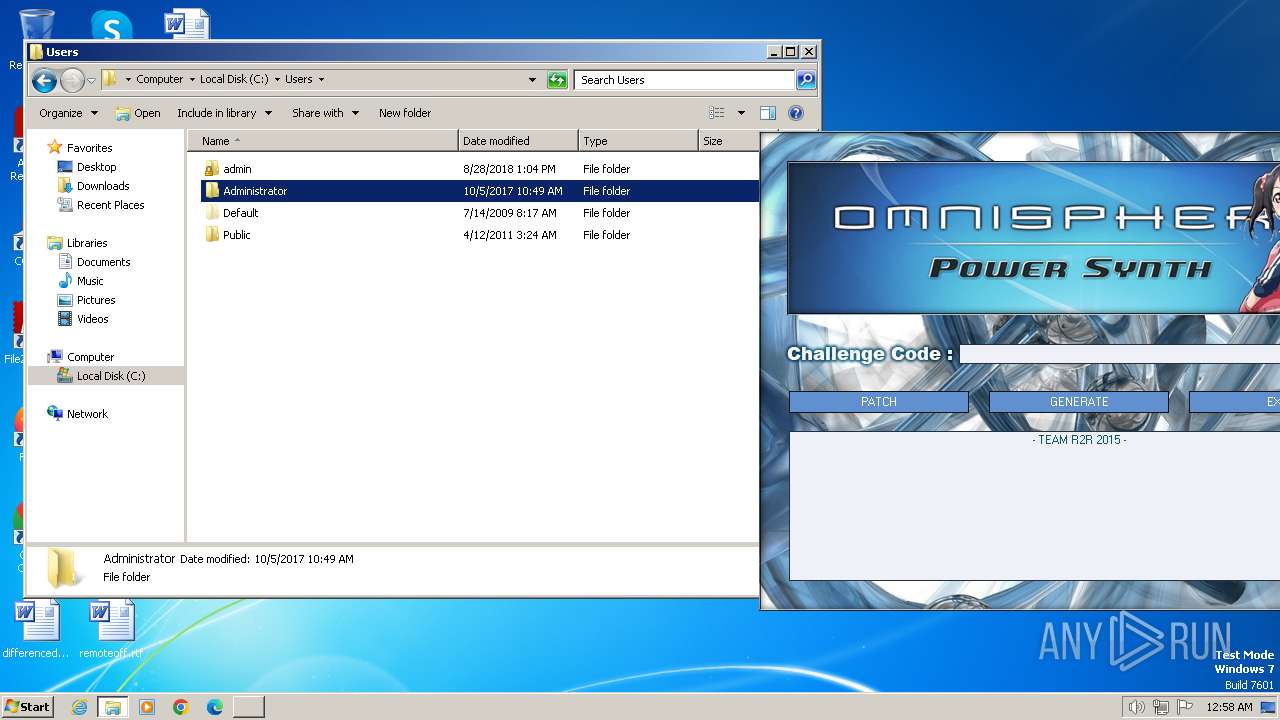Click the volume speaker tray icon
Viewport: 1280px width, 720px height.
pos(1136,707)
